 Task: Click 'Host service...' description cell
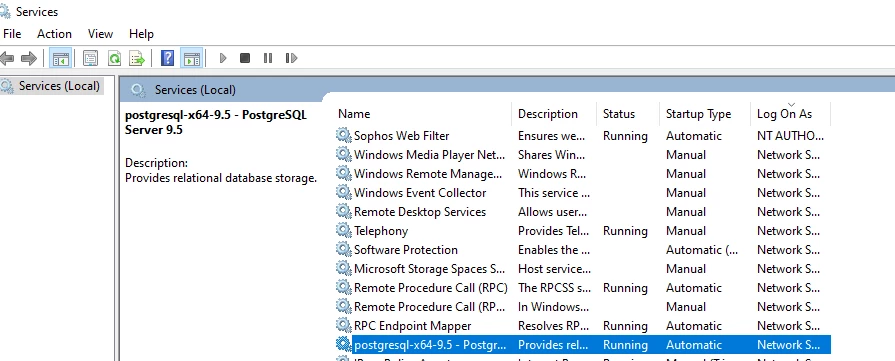pyautogui.click(x=554, y=269)
